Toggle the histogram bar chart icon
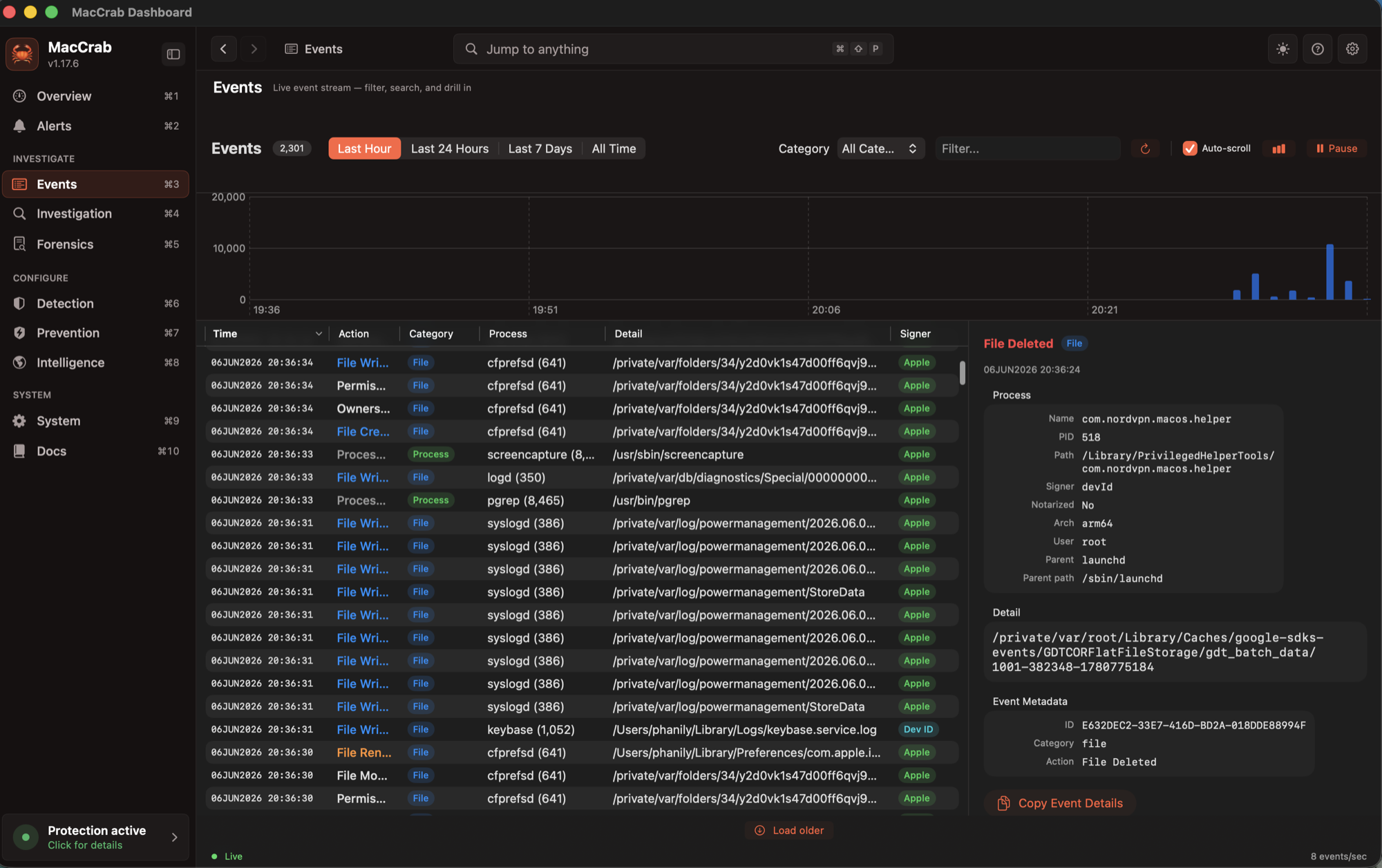The image size is (1382, 868). (1279, 149)
